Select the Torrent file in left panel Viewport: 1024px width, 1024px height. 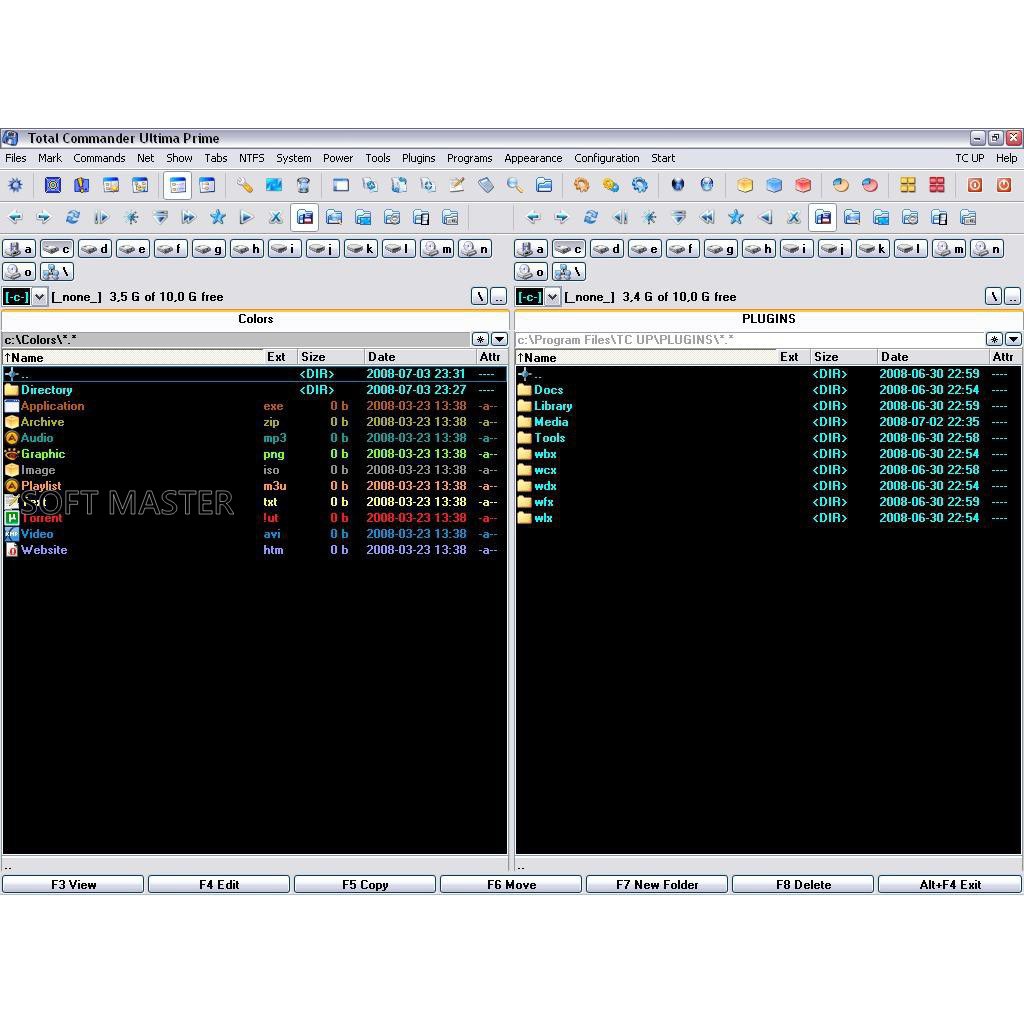(x=42, y=518)
